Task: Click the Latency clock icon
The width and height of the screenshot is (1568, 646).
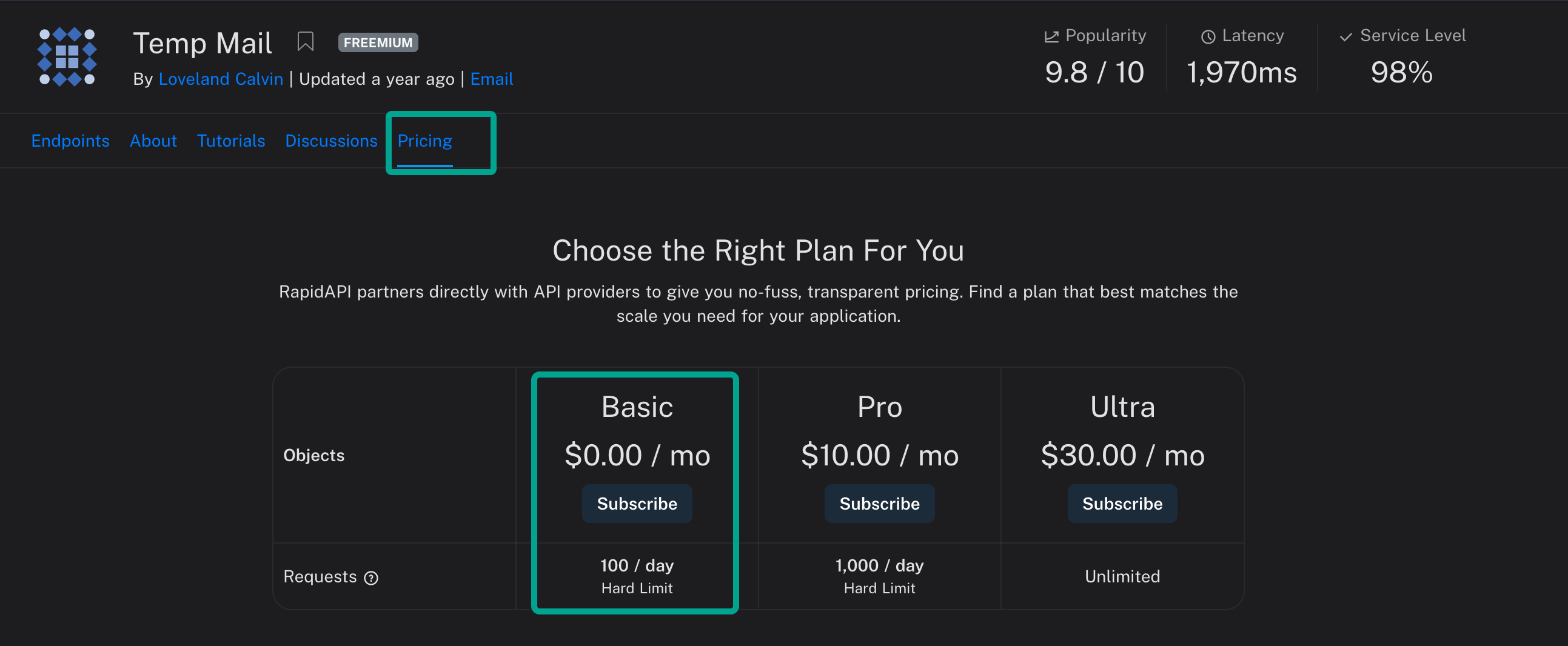Action: click(x=1208, y=36)
